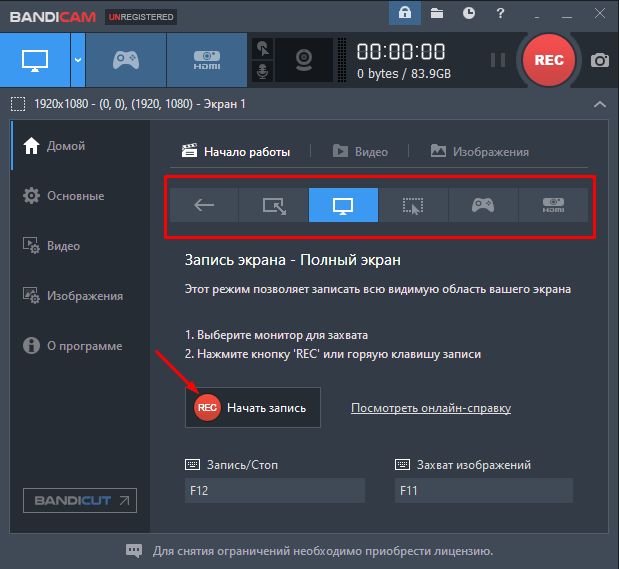Take a screenshot with camera icon
620x569 pixels.
600,60
